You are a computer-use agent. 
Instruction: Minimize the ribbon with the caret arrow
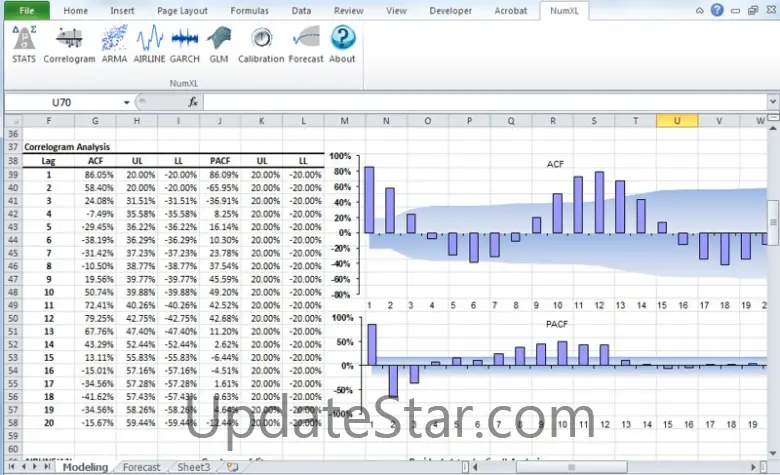pyautogui.click(x=701, y=11)
